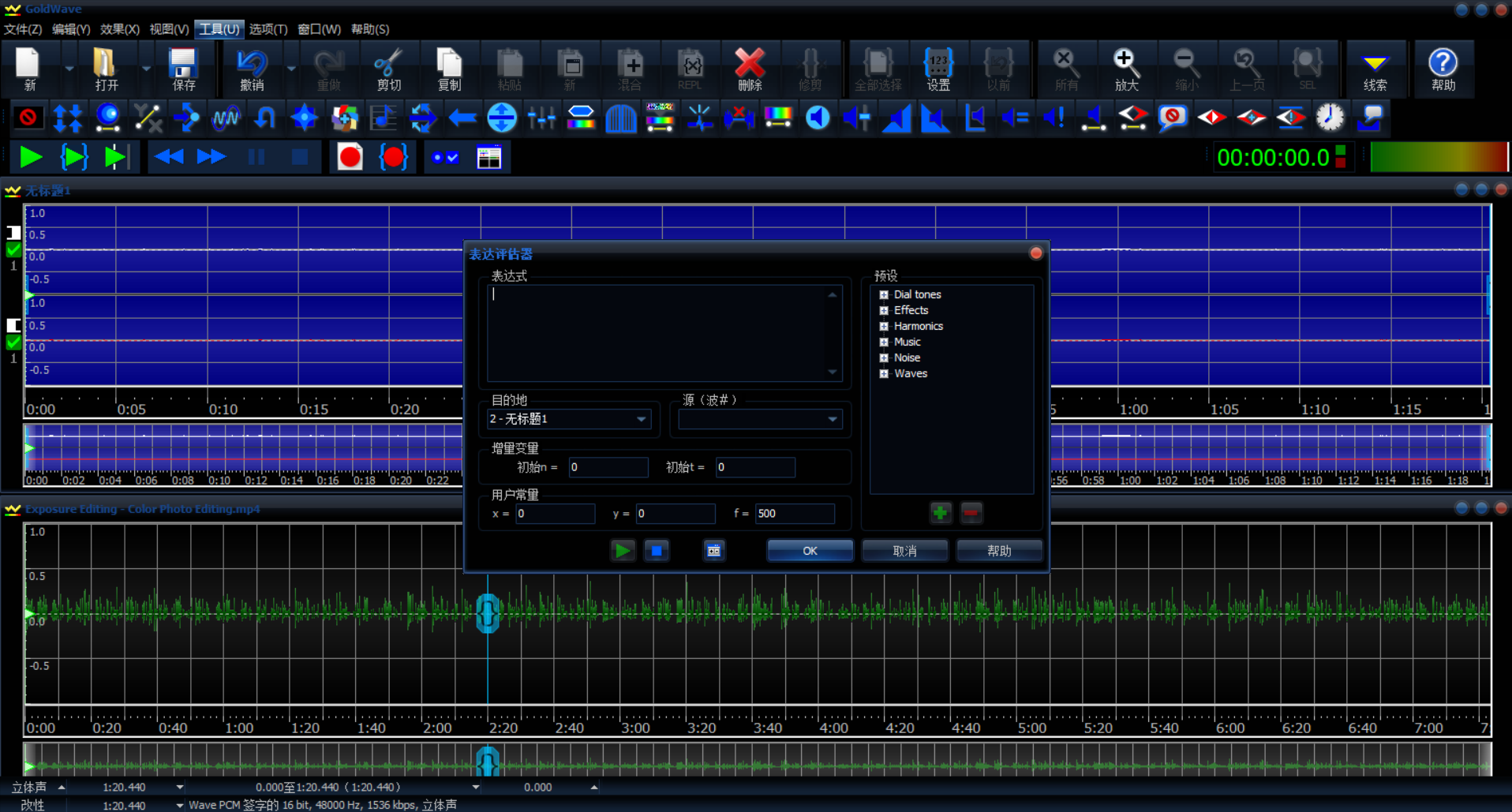Open the source (源) wave dropdown
Viewport: 1512px width, 812px height.
tap(832, 419)
